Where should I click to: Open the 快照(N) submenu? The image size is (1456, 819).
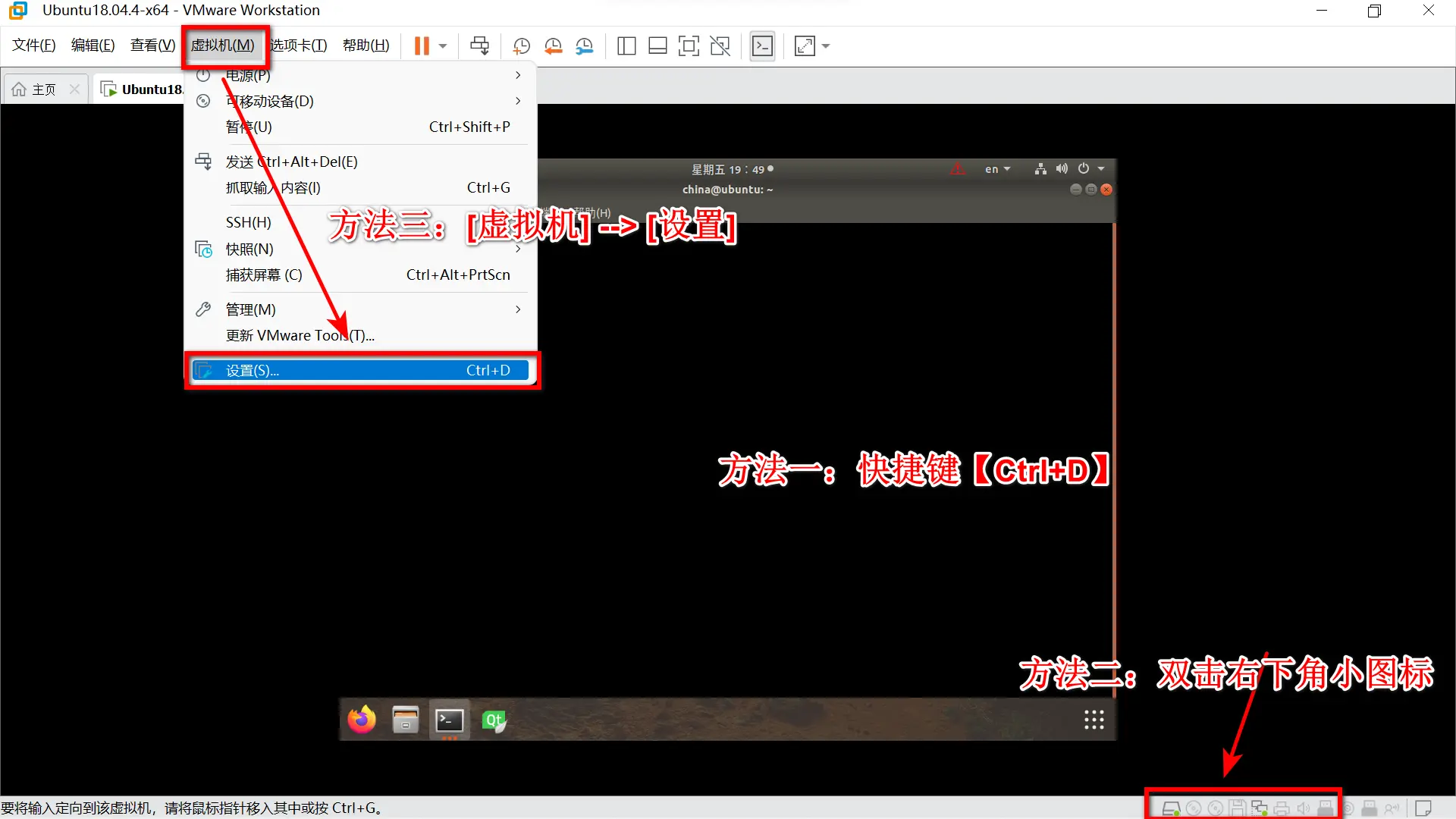(x=360, y=249)
